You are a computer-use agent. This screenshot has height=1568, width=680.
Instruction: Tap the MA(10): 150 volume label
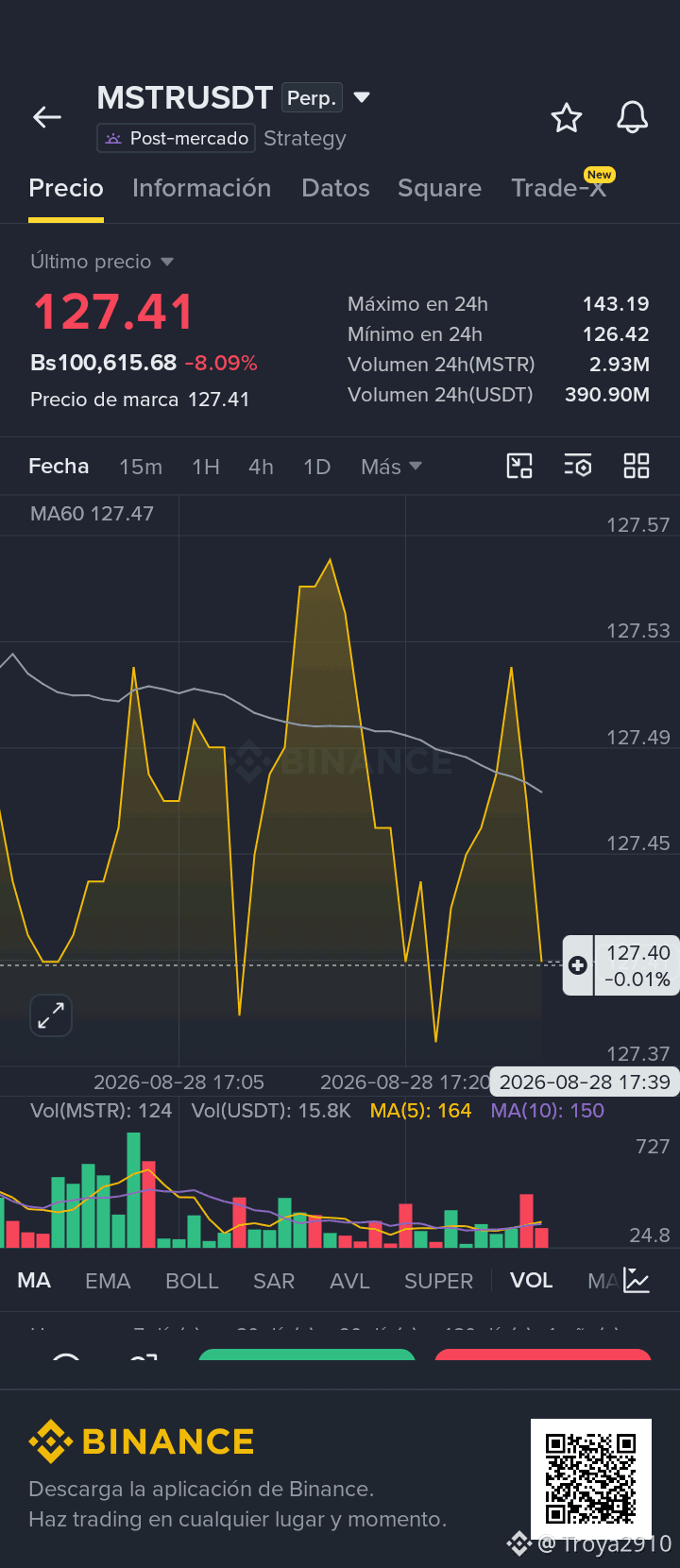click(x=547, y=1111)
